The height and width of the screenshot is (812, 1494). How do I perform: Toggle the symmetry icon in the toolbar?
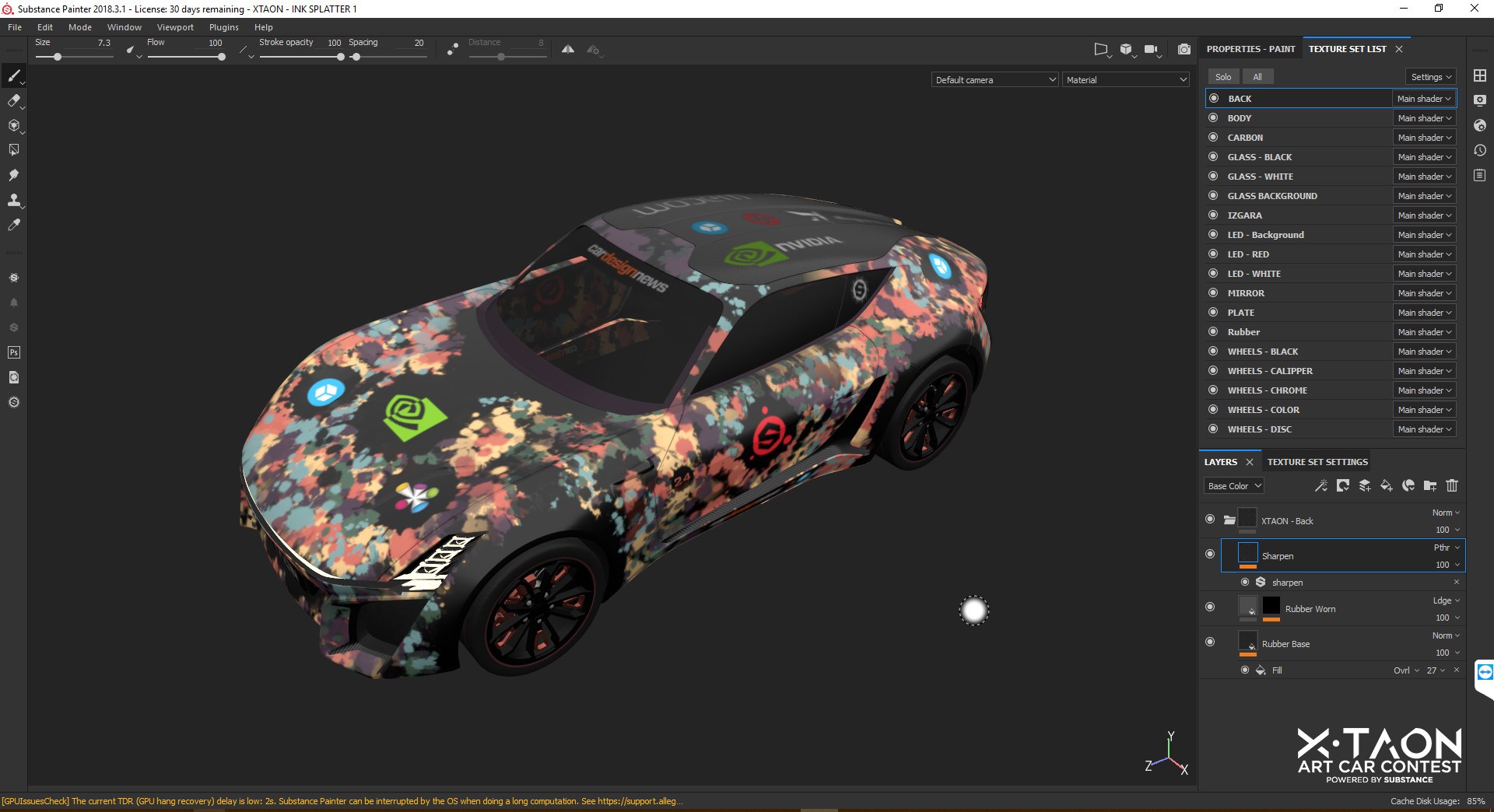568,49
